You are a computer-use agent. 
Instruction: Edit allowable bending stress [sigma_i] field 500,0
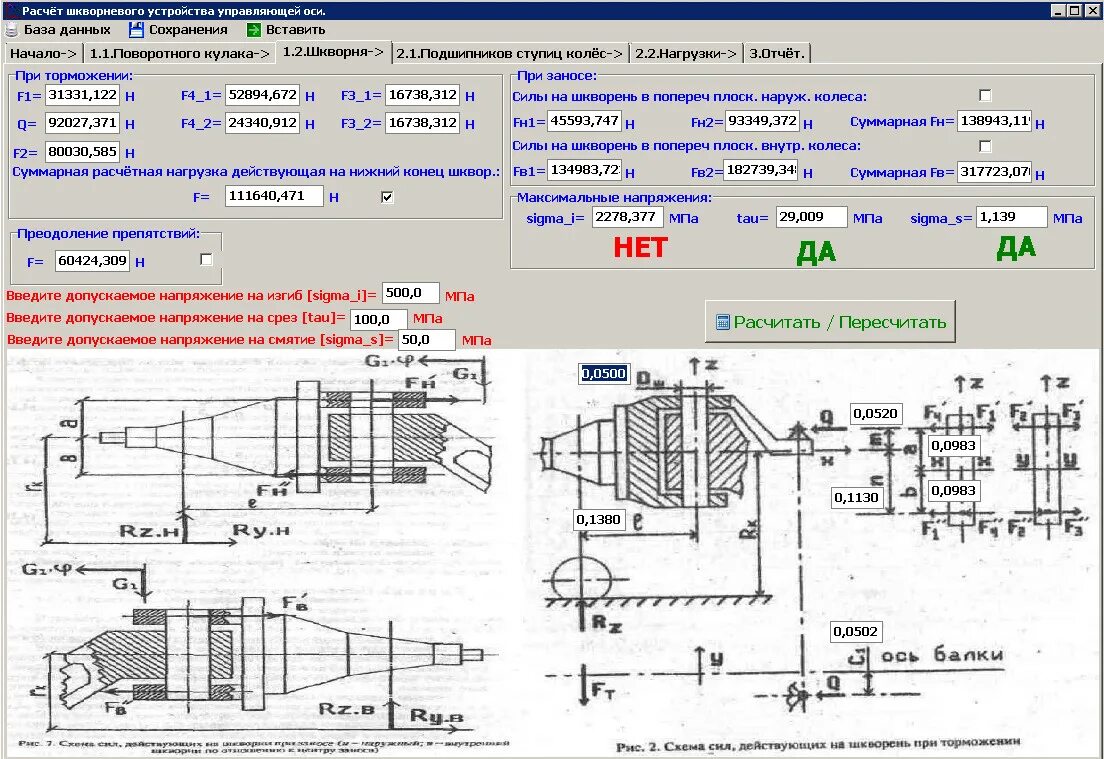click(410, 294)
